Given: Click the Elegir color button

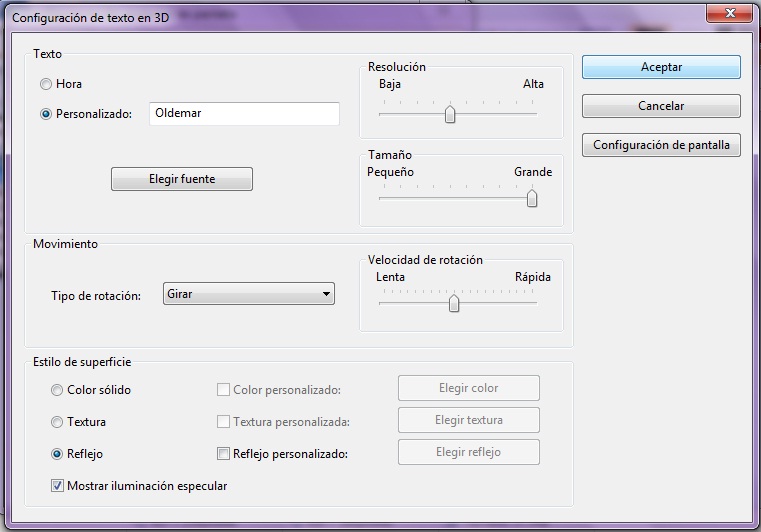Looking at the screenshot, I should (469, 388).
